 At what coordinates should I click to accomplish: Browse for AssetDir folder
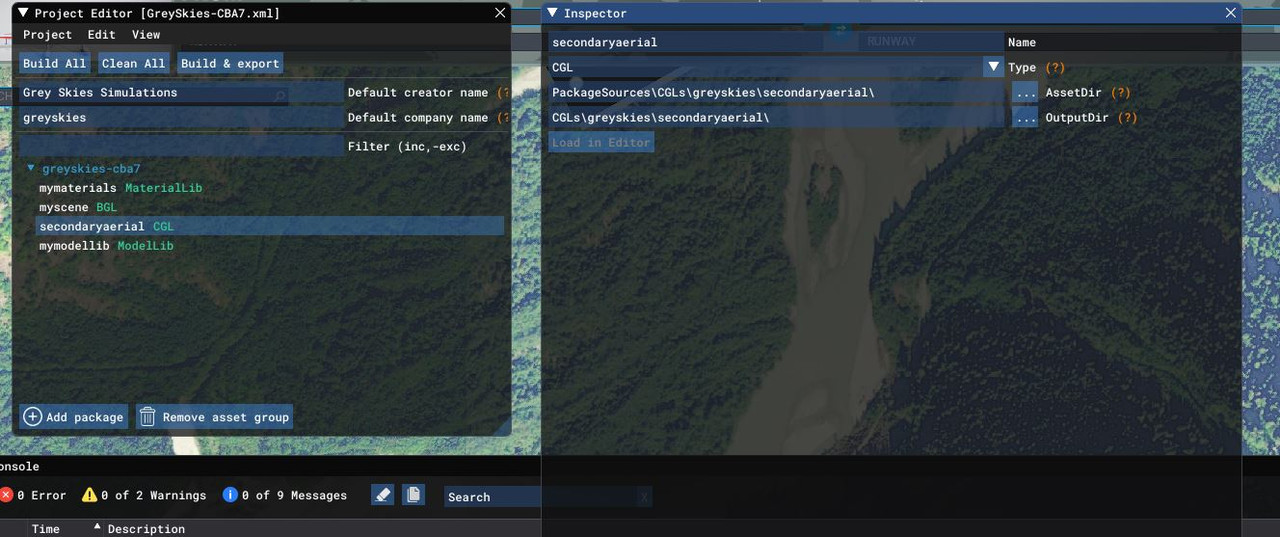1025,92
